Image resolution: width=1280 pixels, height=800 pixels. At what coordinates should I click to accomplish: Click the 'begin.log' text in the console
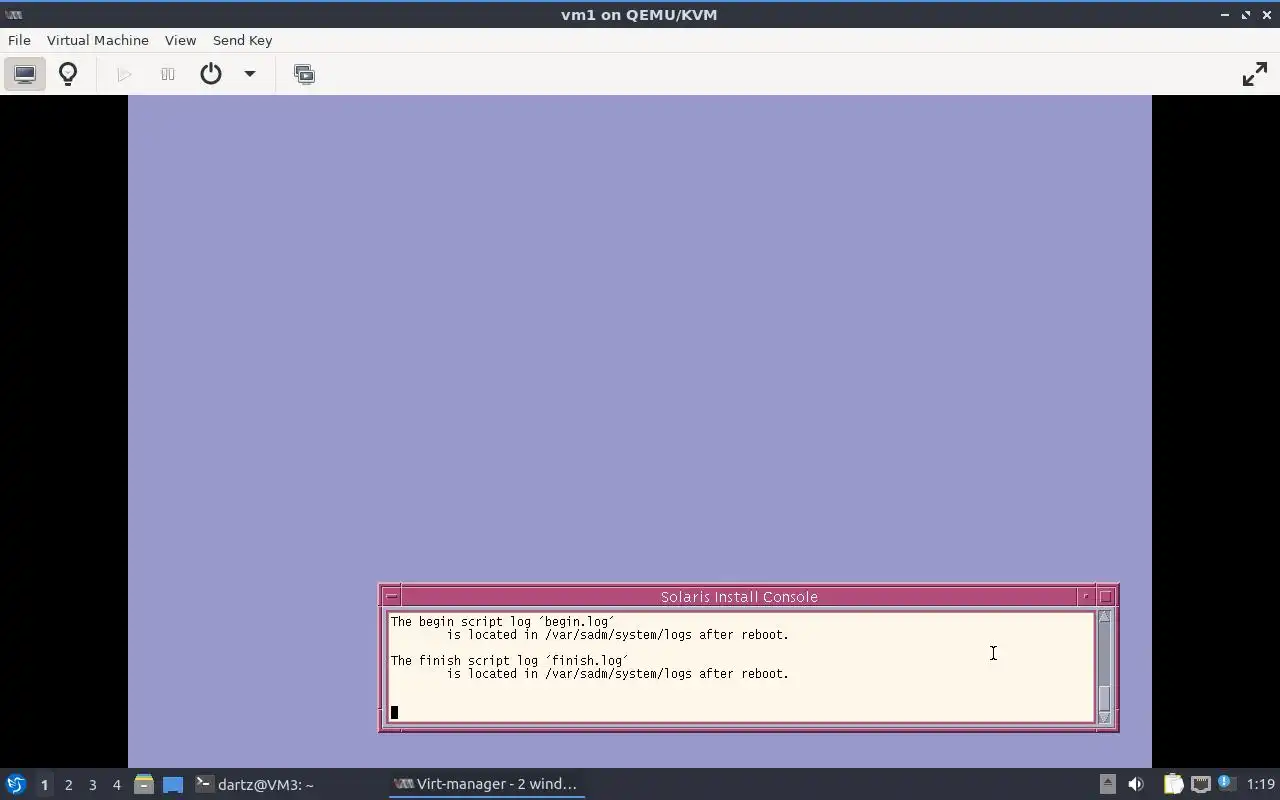577,622
